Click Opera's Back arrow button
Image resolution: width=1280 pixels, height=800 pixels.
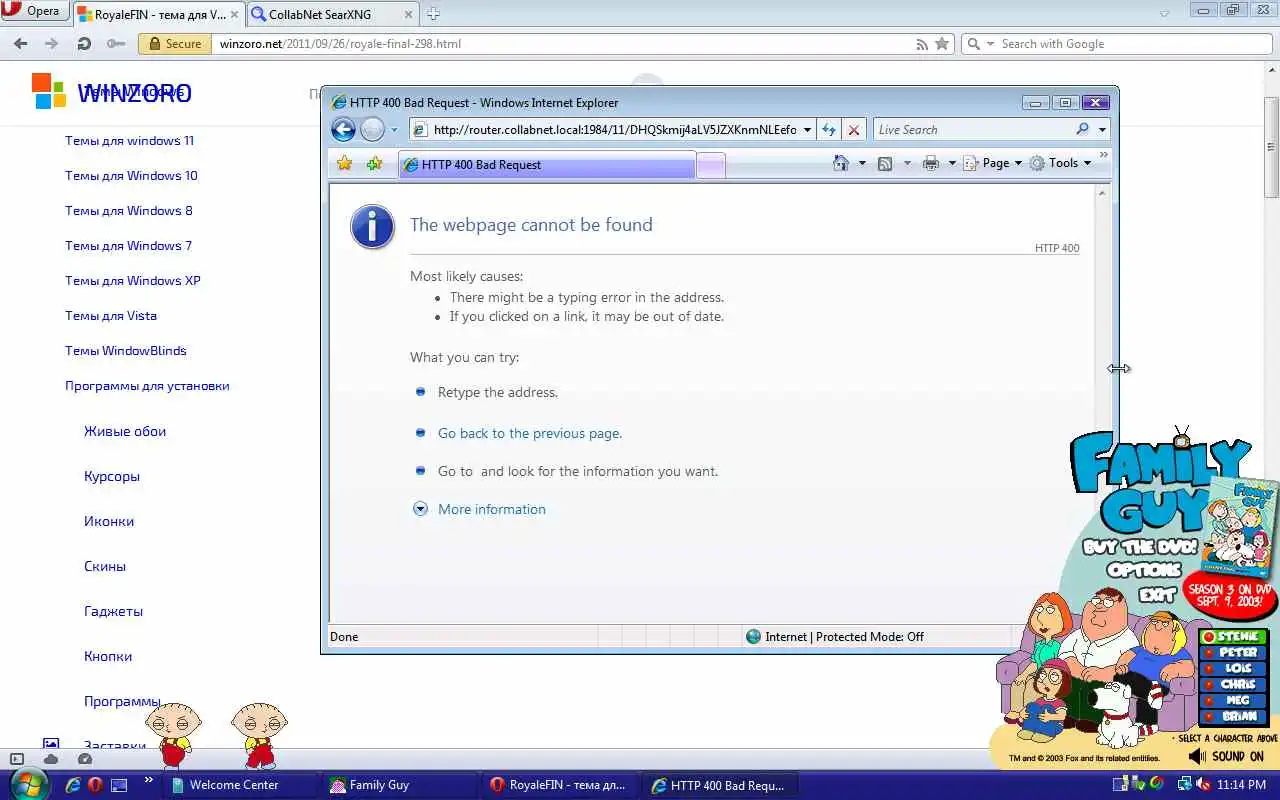point(20,44)
